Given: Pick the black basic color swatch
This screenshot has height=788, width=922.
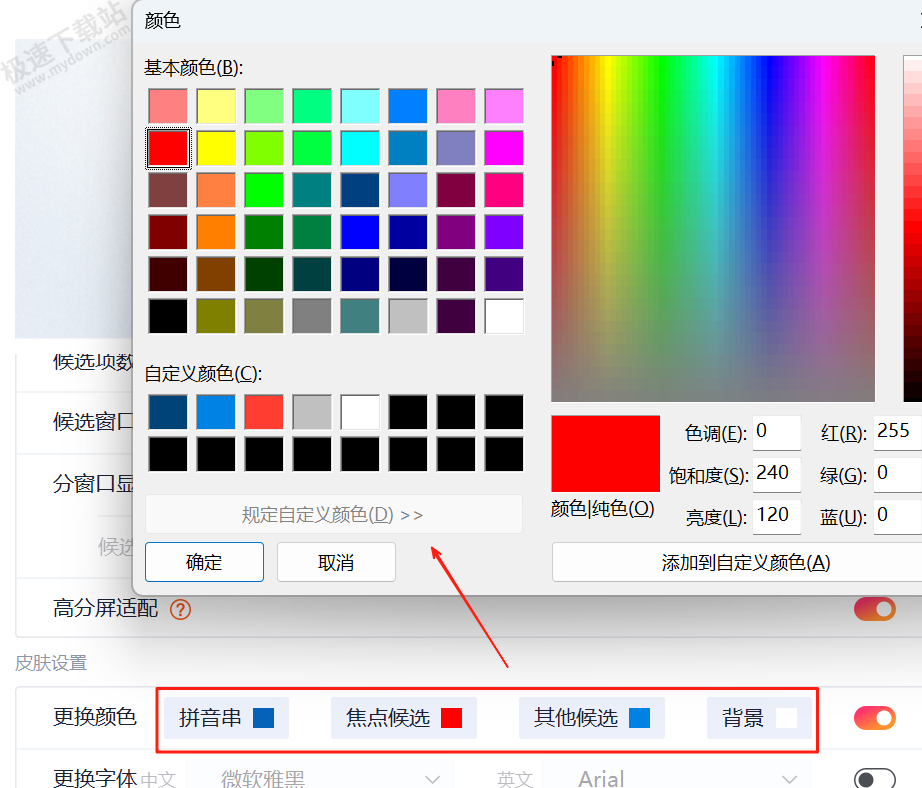Looking at the screenshot, I should (168, 316).
